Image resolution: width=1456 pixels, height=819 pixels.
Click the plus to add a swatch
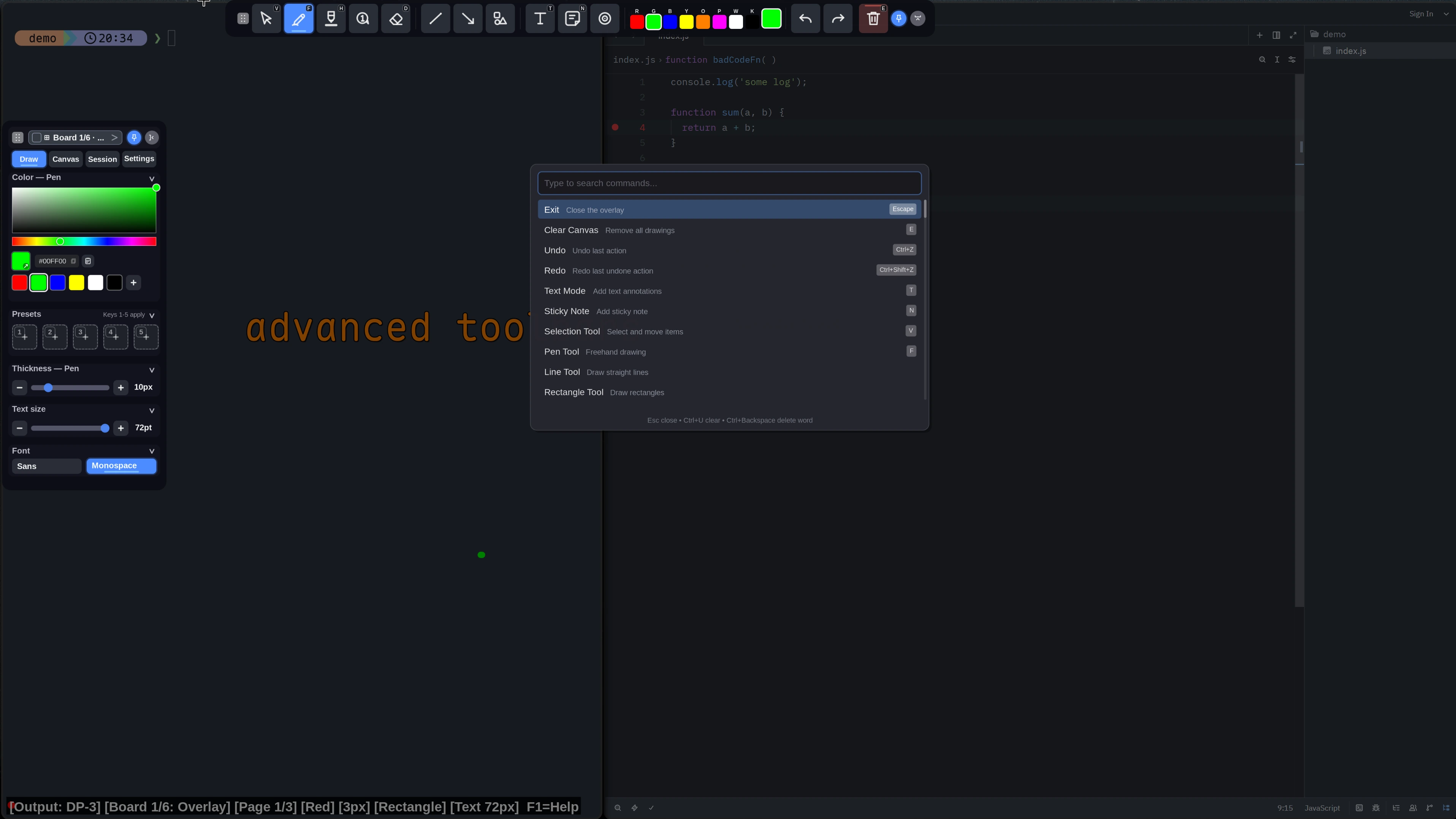pos(133,283)
